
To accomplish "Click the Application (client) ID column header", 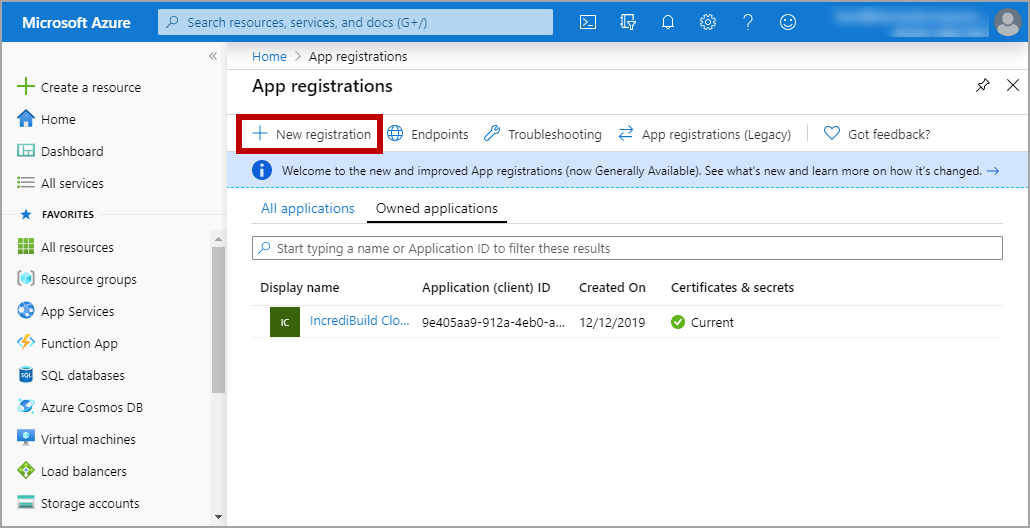I will (486, 288).
